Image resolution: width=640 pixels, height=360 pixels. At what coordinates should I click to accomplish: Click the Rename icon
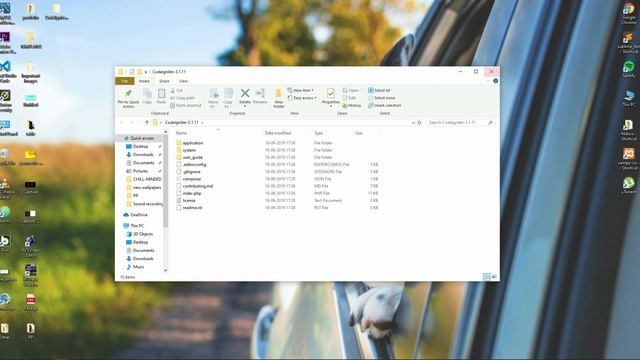(x=260, y=93)
